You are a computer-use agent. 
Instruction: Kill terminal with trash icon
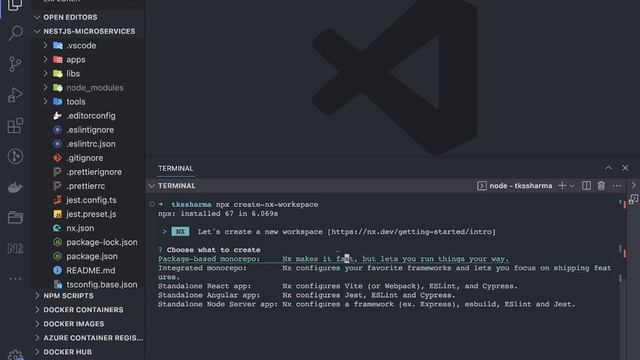(601, 186)
